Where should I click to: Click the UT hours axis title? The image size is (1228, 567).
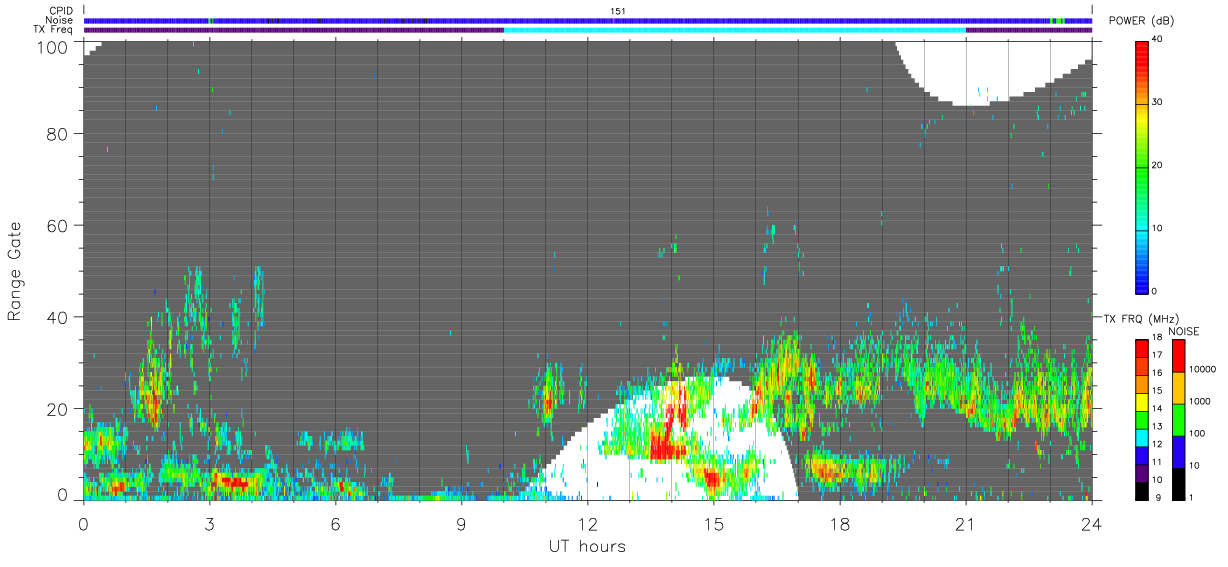pos(587,546)
